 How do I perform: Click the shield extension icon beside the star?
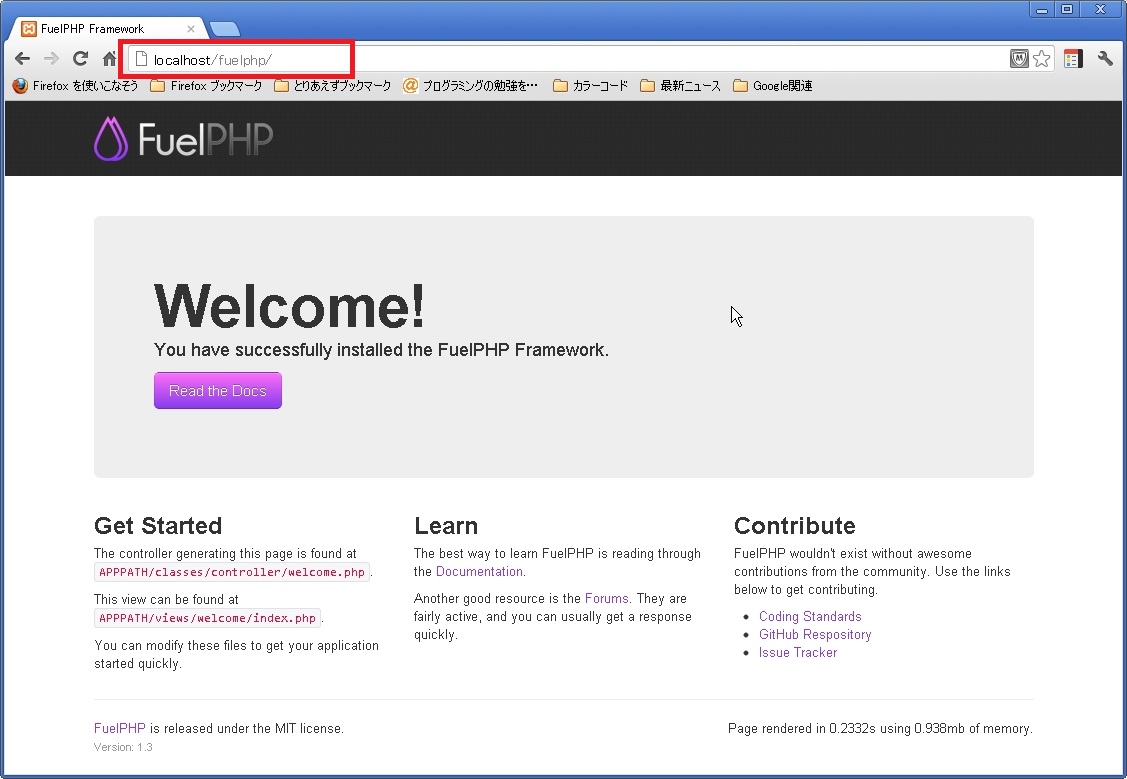[1019, 59]
